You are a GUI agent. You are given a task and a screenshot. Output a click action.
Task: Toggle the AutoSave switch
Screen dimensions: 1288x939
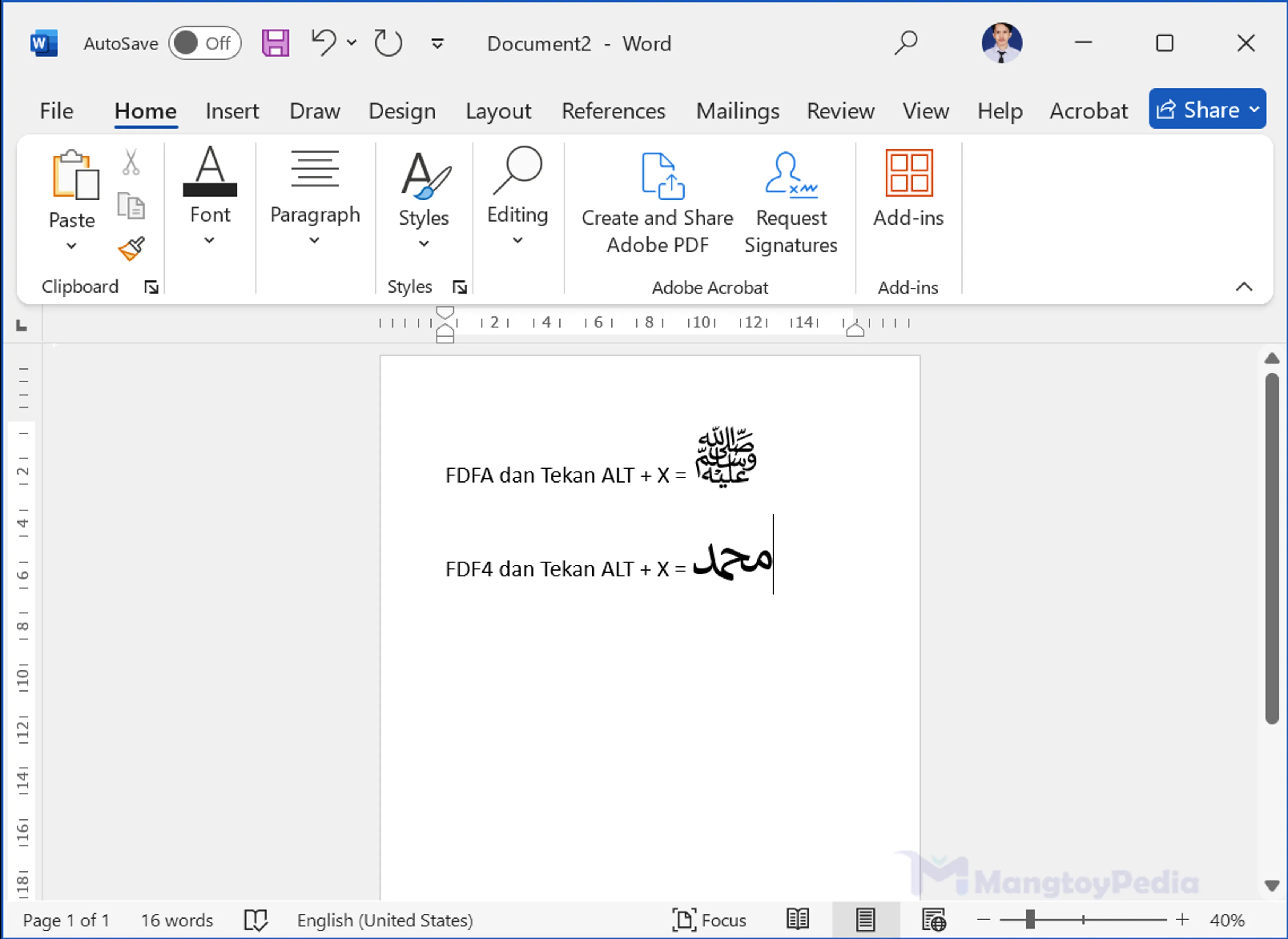pyautogui.click(x=204, y=43)
